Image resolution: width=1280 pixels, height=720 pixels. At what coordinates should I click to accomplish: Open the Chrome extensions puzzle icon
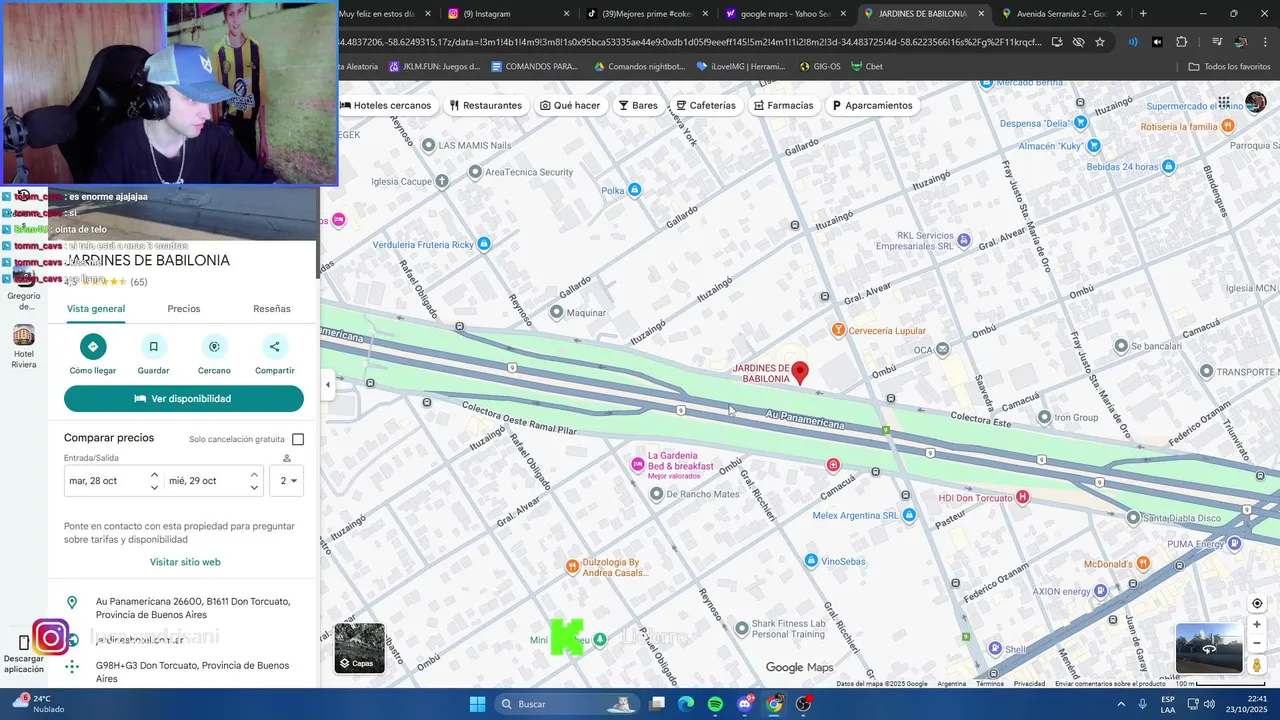pyautogui.click(x=1181, y=42)
